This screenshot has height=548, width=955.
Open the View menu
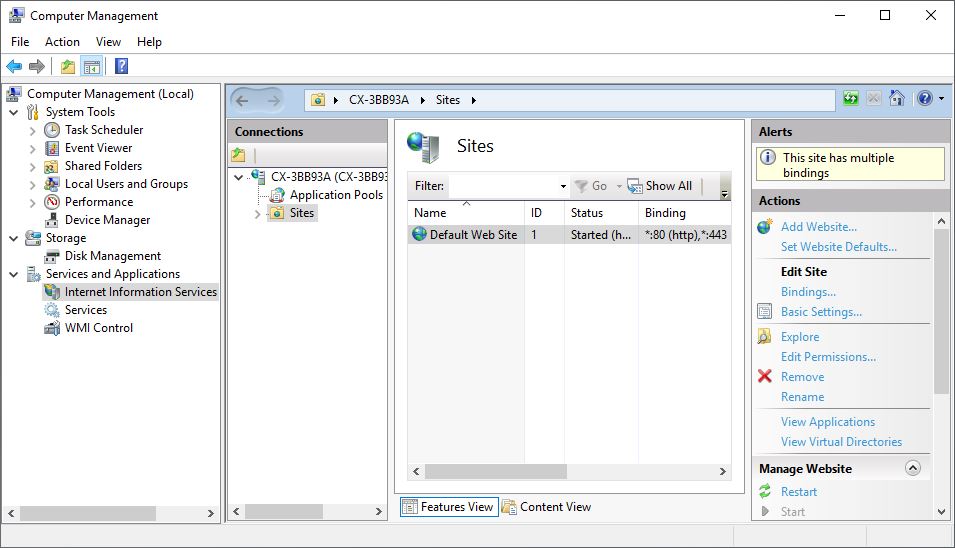tap(108, 41)
